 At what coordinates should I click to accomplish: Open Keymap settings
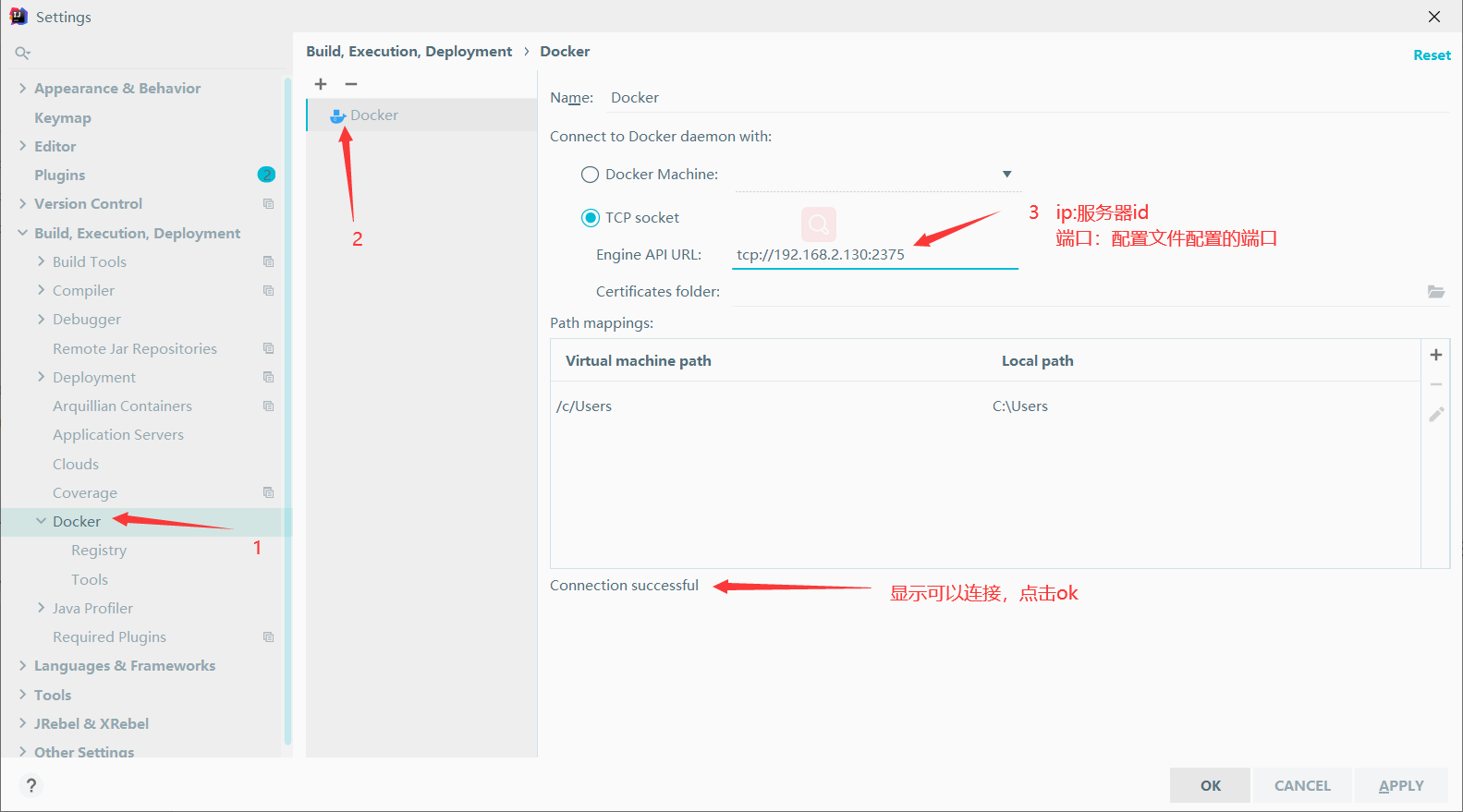63,117
